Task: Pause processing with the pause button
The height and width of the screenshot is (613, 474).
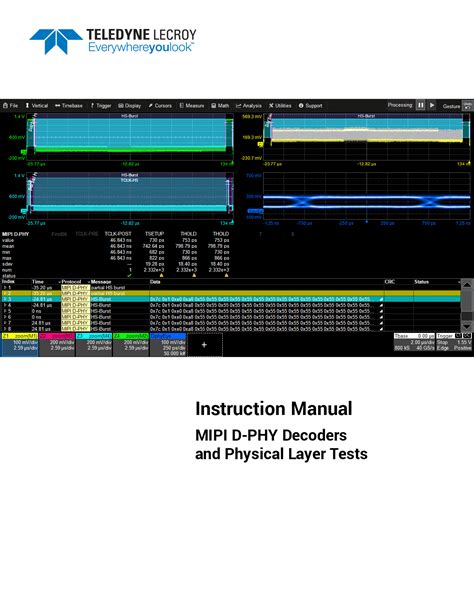Action: [420, 105]
